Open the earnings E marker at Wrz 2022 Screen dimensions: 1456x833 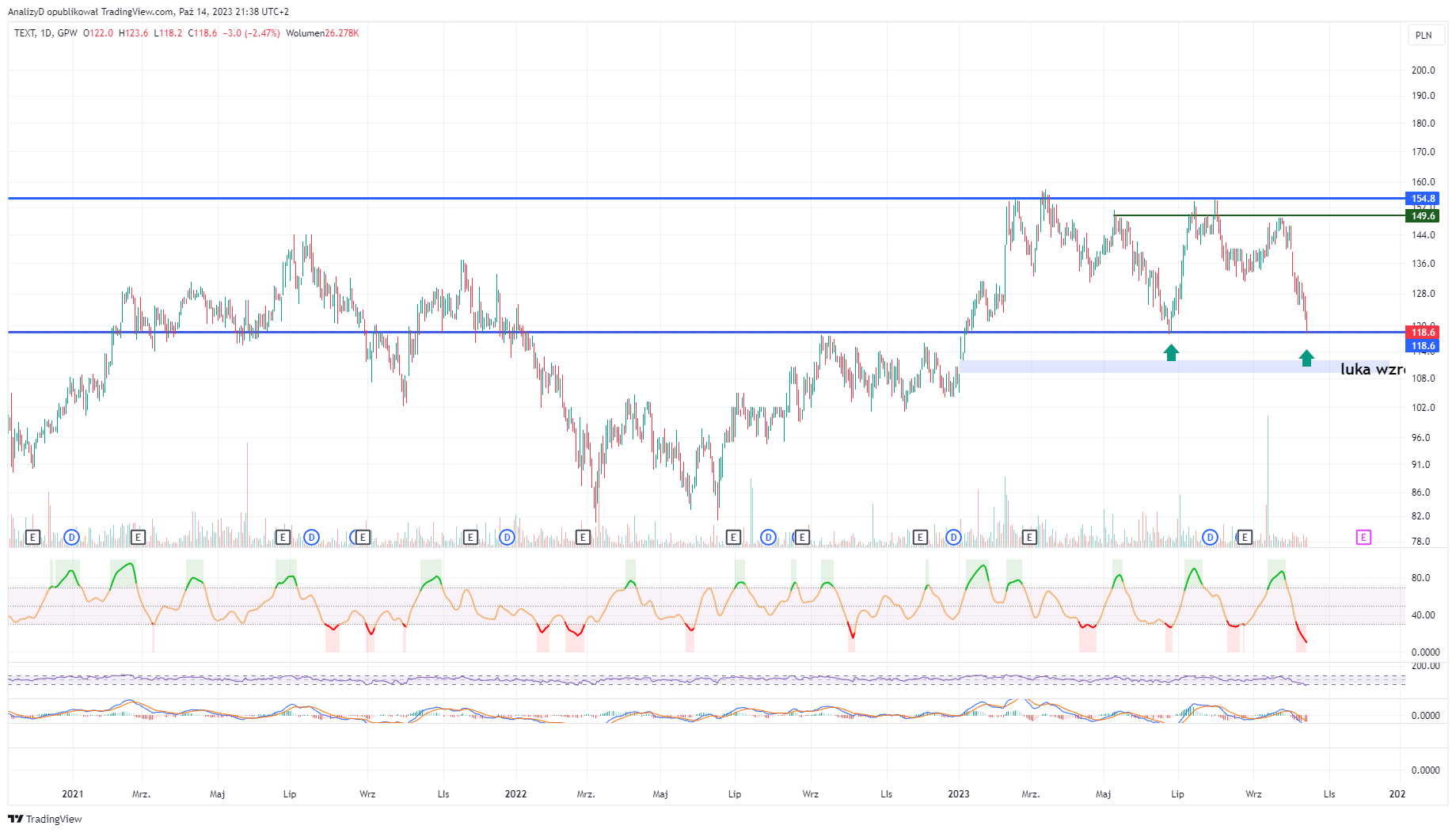tap(802, 538)
